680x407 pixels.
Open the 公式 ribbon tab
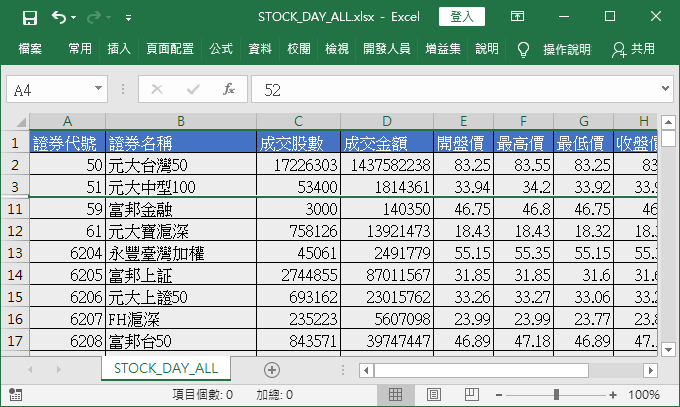[x=221, y=49]
